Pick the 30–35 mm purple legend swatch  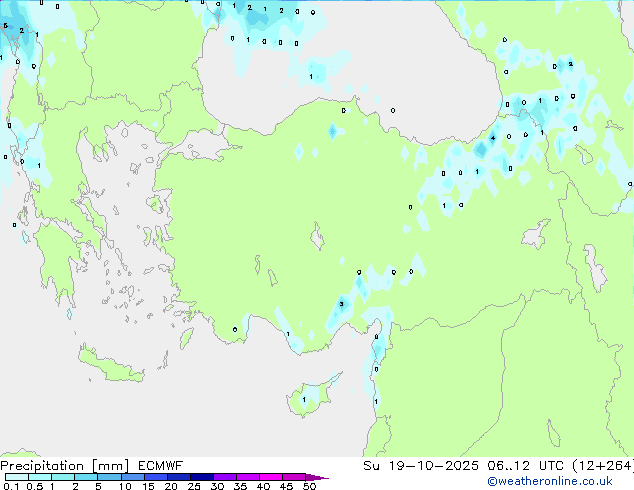[x=224, y=477]
